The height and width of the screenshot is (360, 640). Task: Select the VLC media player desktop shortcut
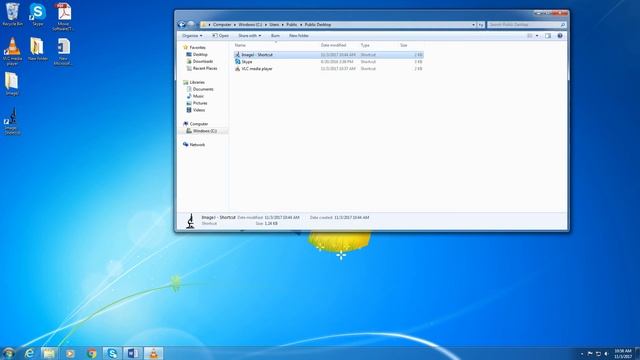pos(12,51)
